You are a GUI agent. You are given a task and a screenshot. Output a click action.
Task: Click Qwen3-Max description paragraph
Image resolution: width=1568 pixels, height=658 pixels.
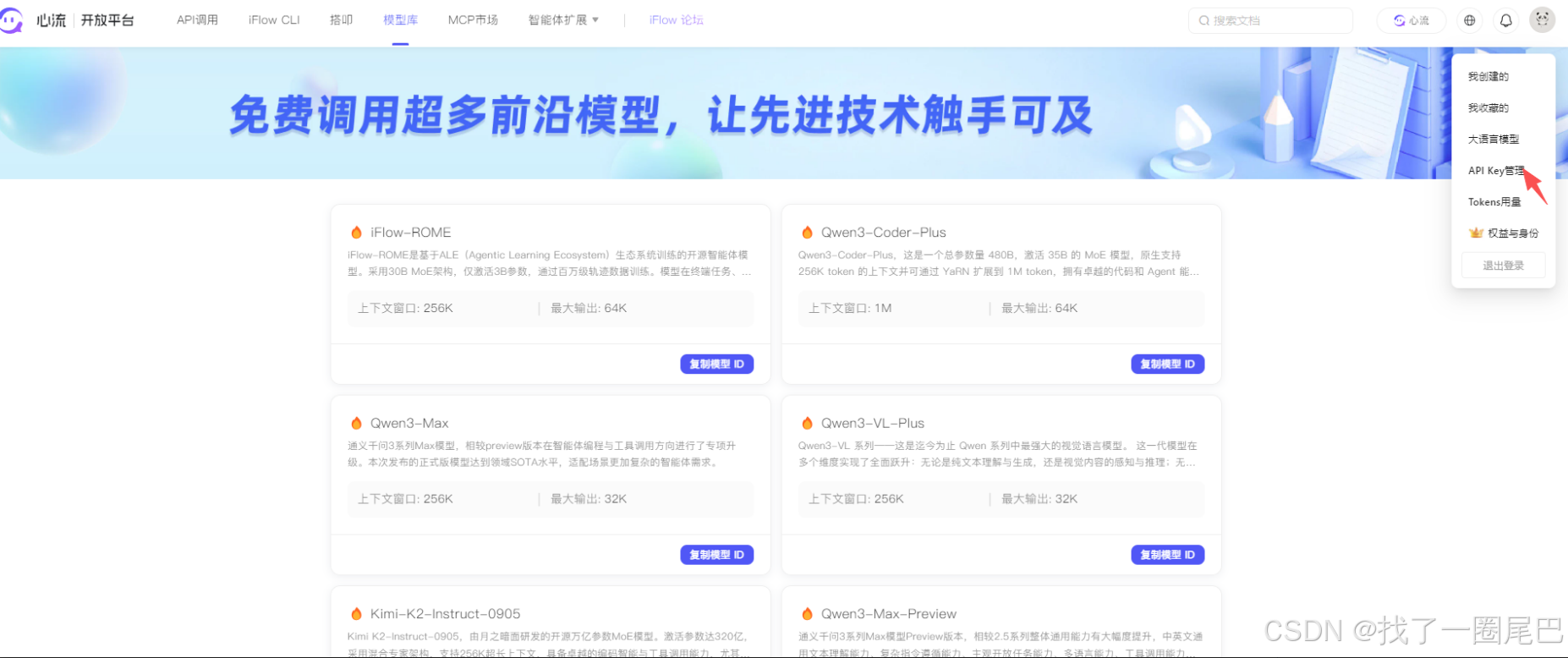542,454
